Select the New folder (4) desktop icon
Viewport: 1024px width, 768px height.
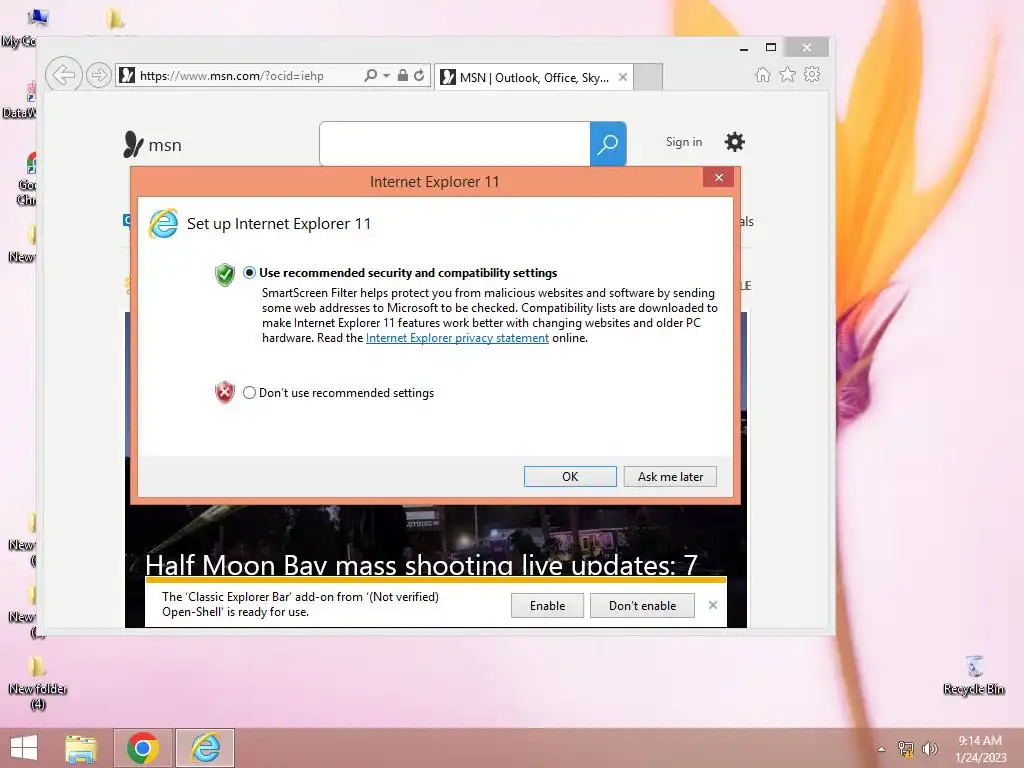pyautogui.click(x=38, y=683)
